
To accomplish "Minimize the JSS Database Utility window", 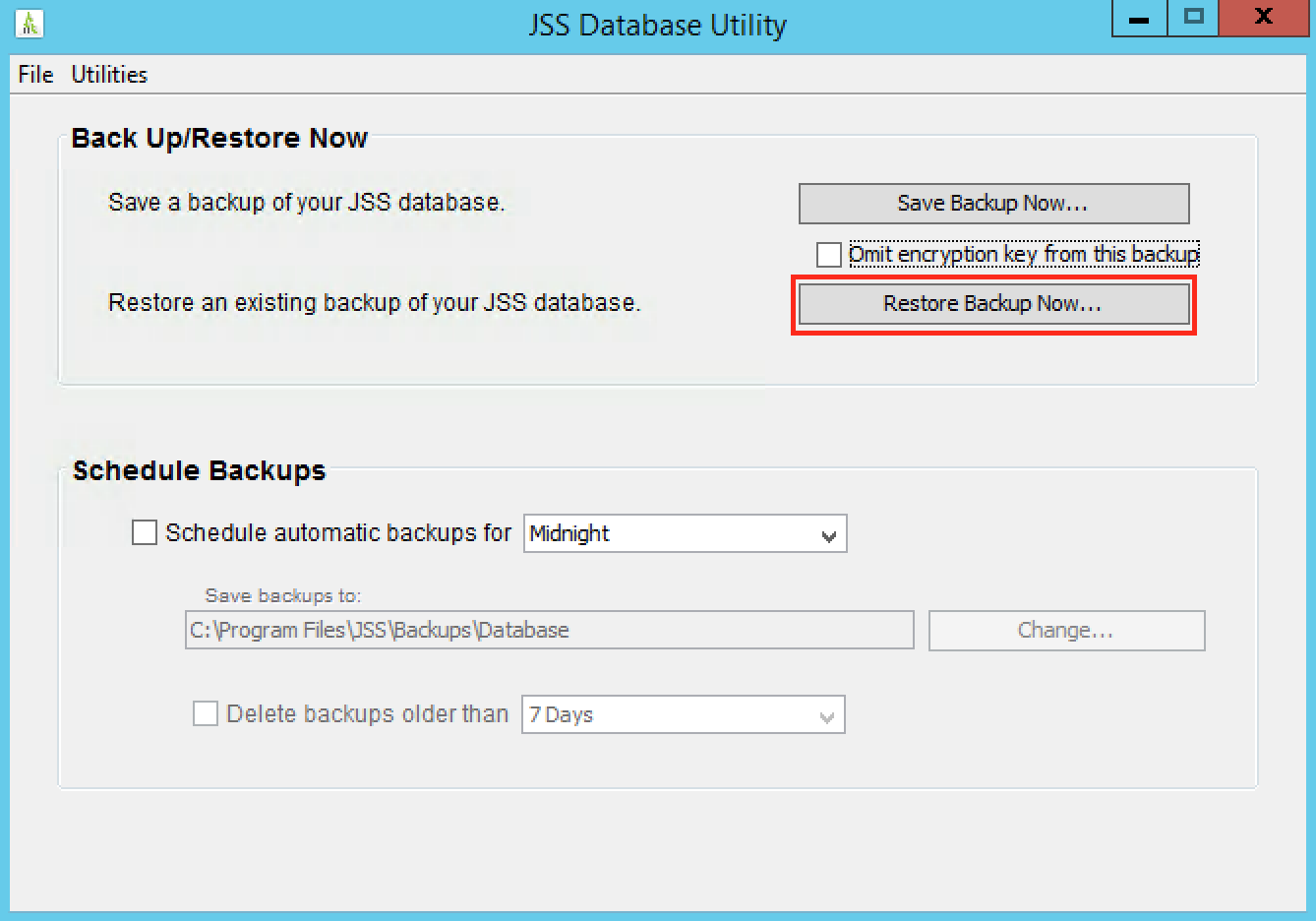I will click(1138, 20).
